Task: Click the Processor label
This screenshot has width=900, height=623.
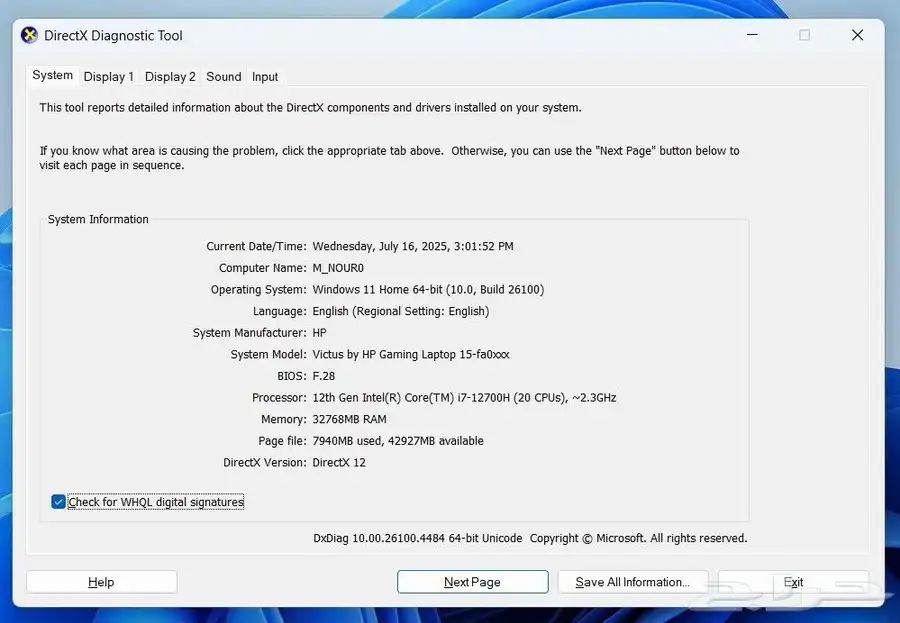Action: 279,397
